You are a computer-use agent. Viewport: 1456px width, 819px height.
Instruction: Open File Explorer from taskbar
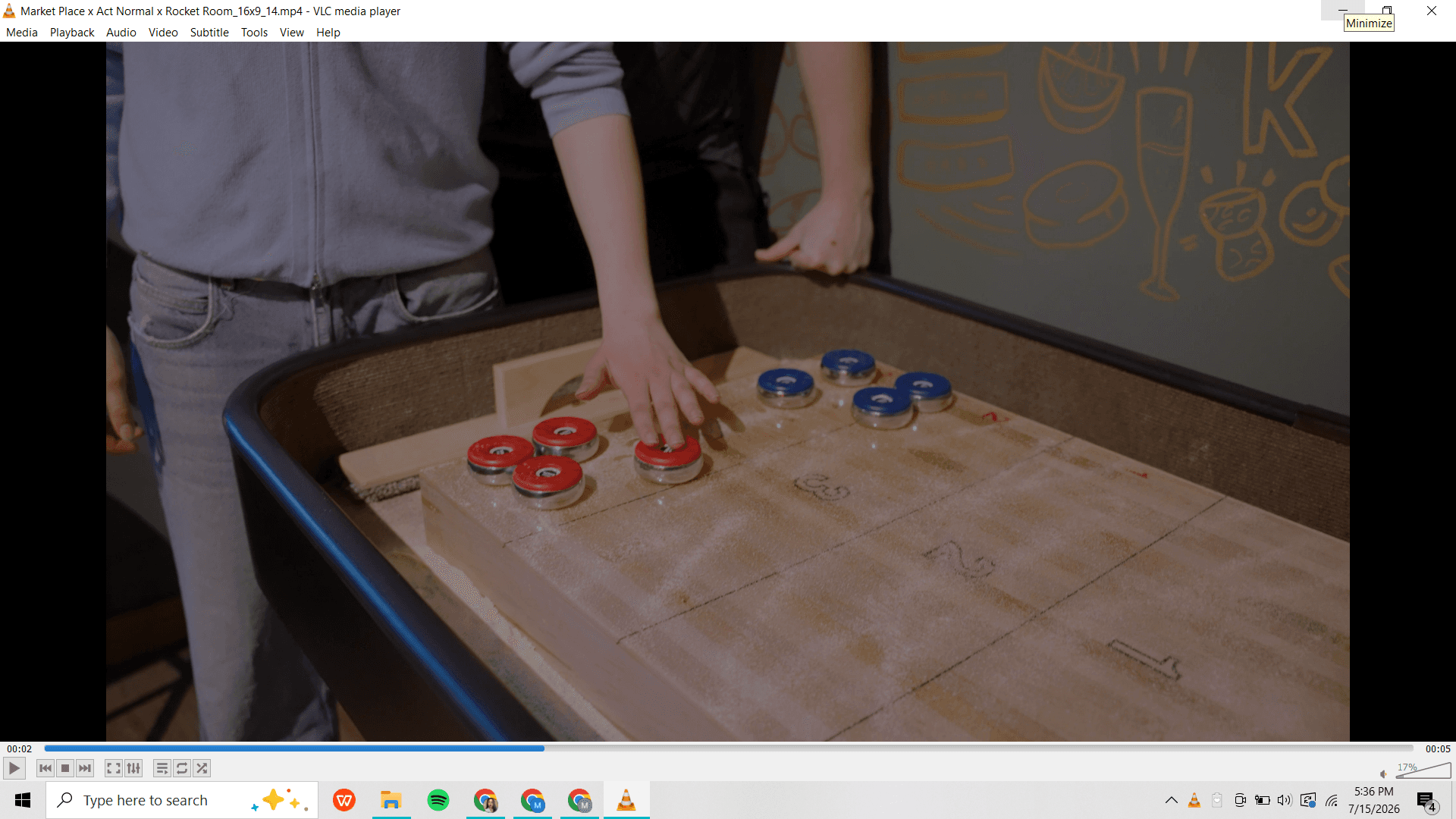click(391, 800)
